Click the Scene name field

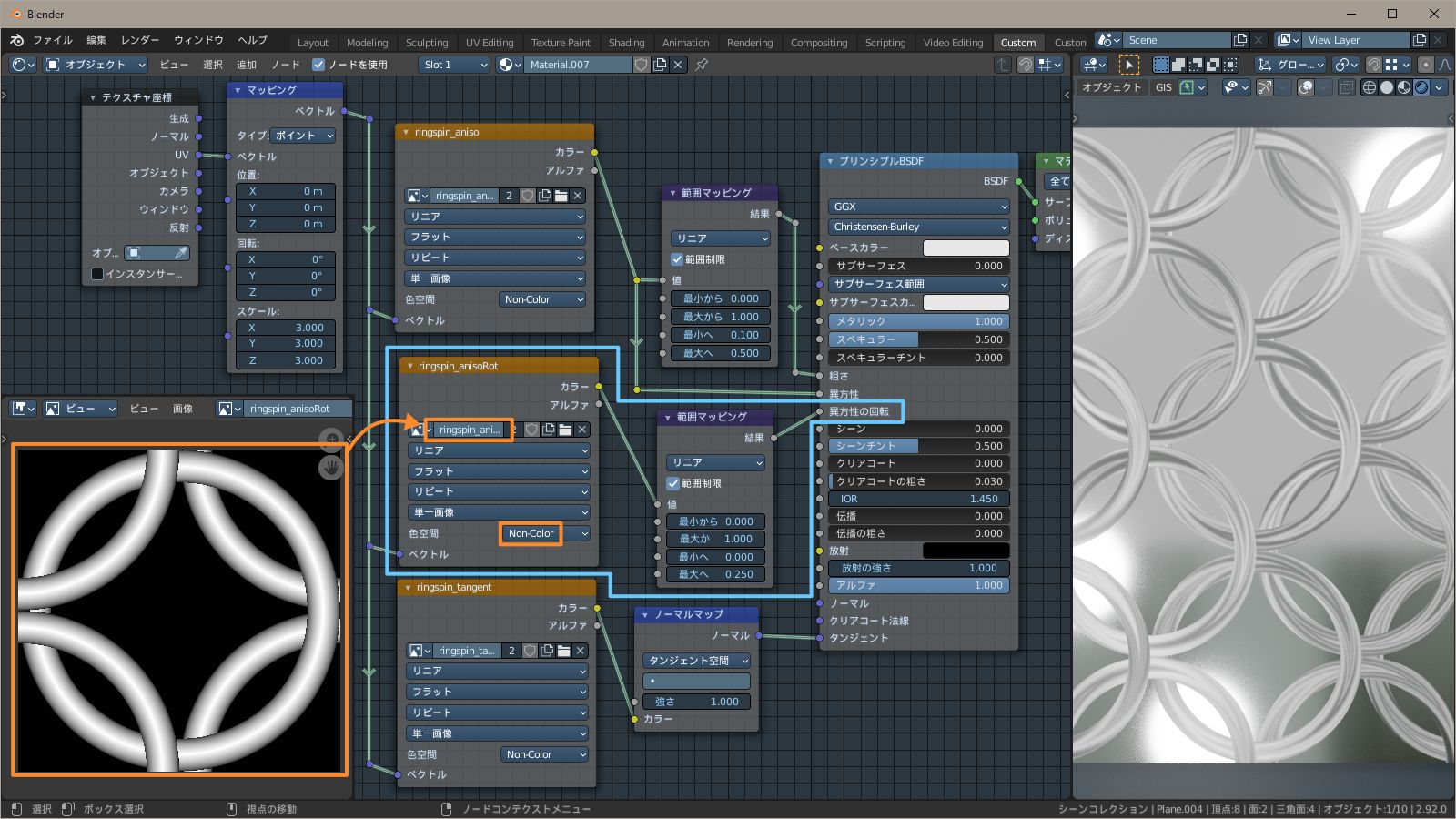[1177, 40]
